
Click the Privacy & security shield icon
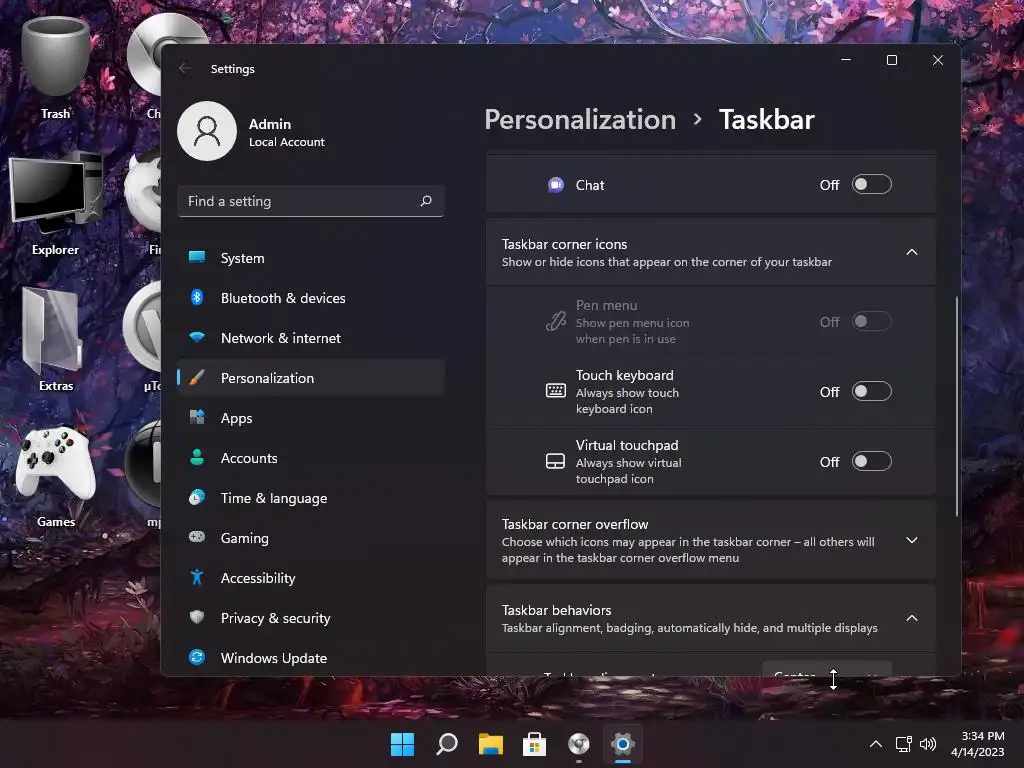197,617
